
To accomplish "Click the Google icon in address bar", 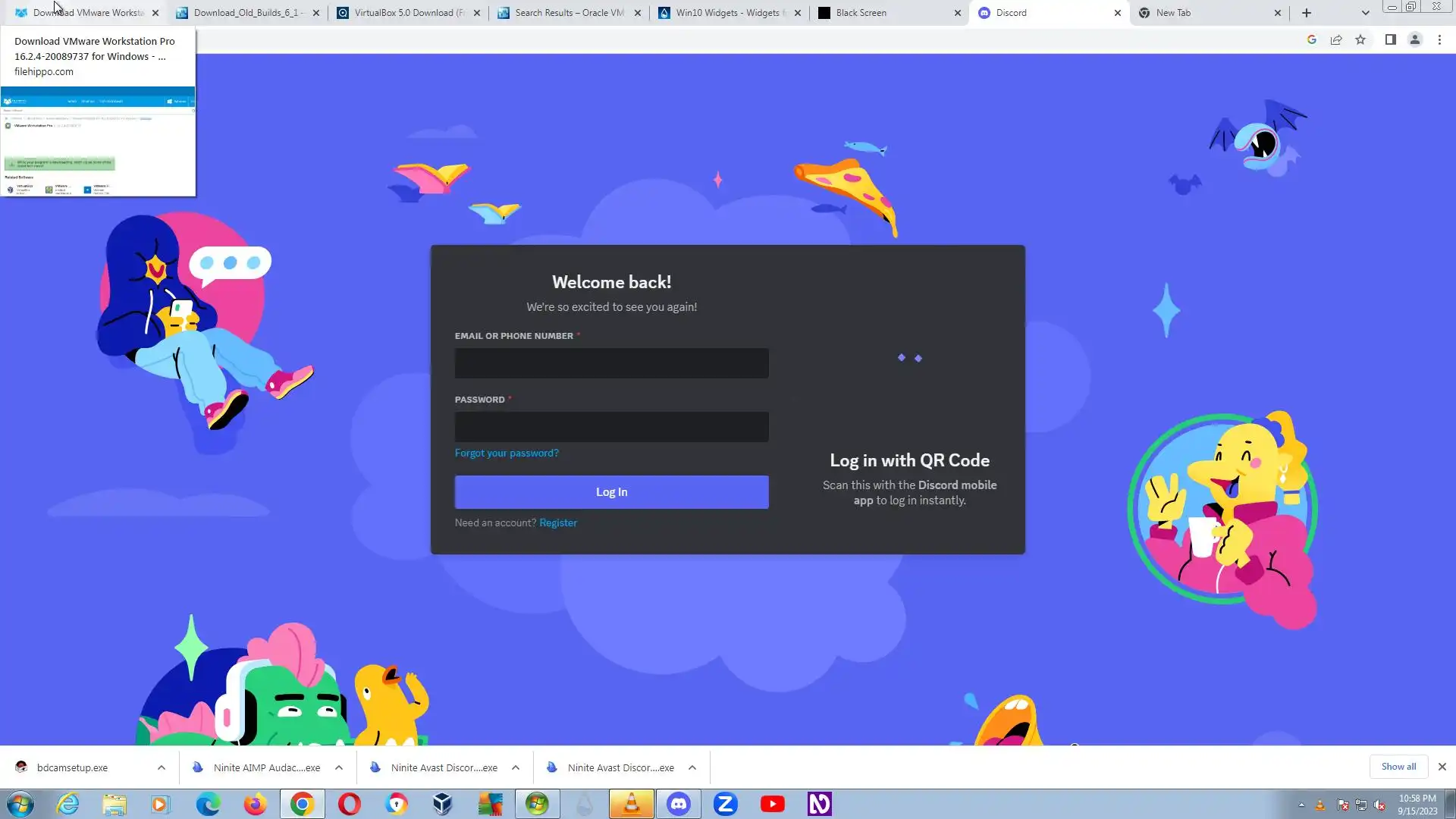I will 1311,40.
